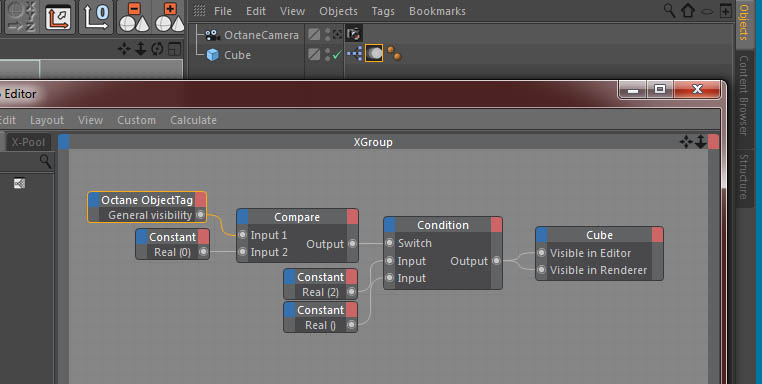Click the Object Manager grip dots icon
The height and width of the screenshot is (384, 762).
(x=199, y=11)
